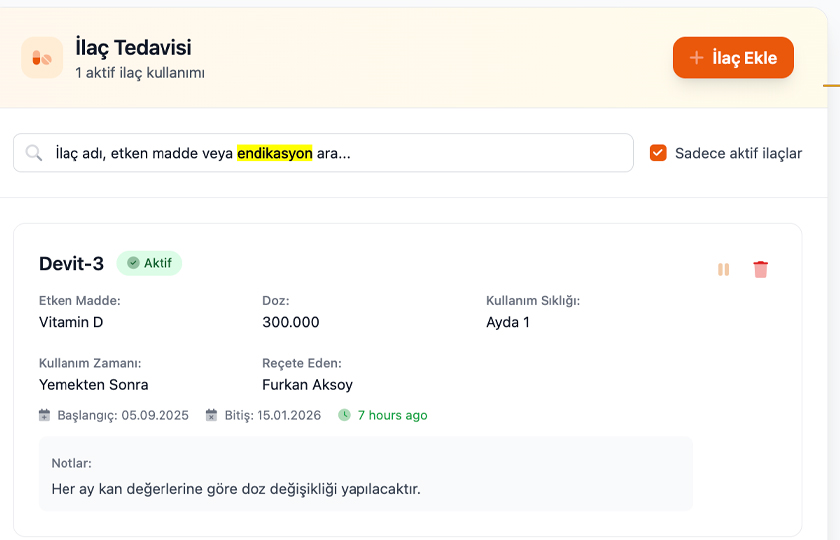Delete Devit-3 with the trash icon
The image size is (840, 540).
(x=761, y=269)
